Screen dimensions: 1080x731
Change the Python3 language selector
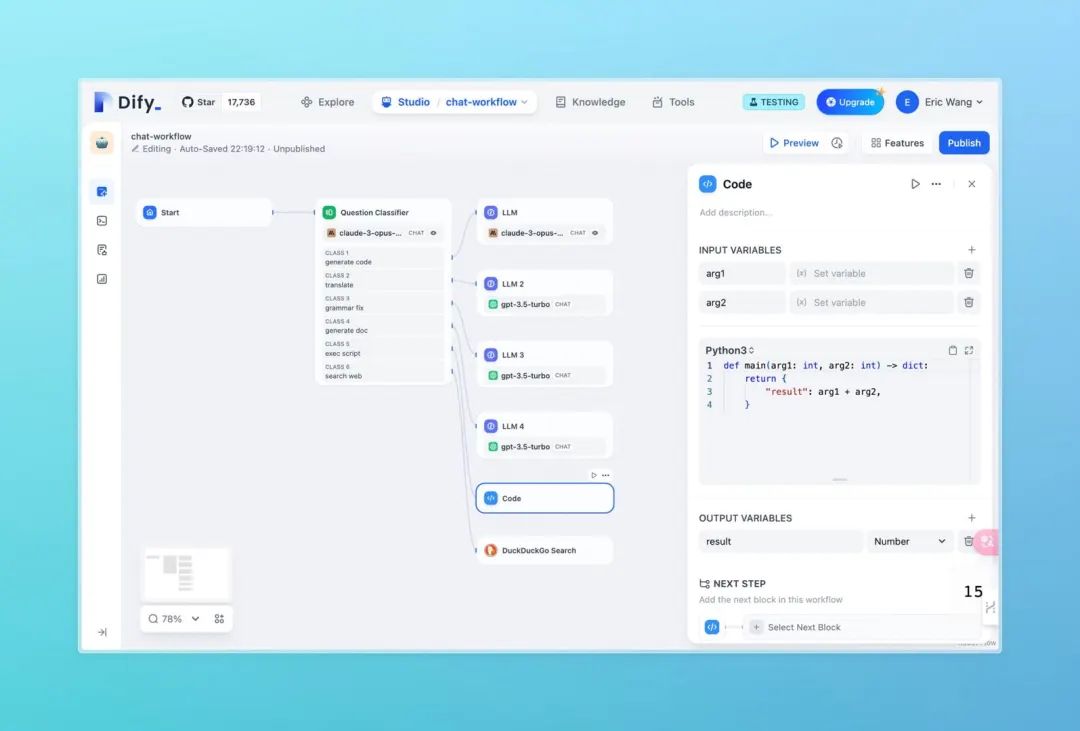(x=729, y=350)
